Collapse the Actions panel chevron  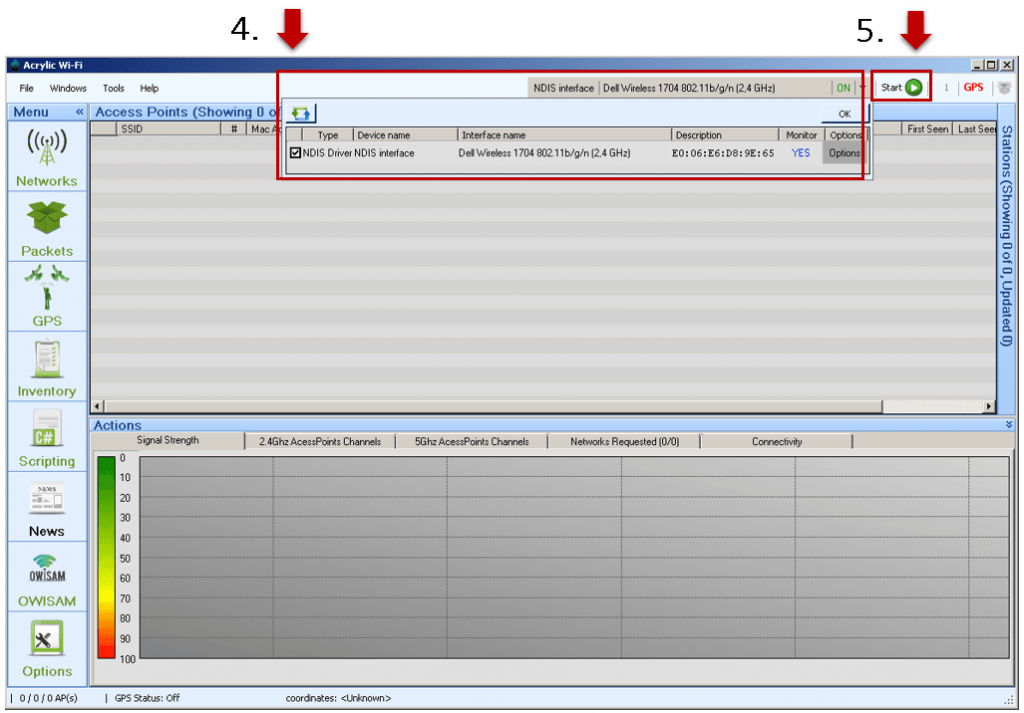(1010, 425)
